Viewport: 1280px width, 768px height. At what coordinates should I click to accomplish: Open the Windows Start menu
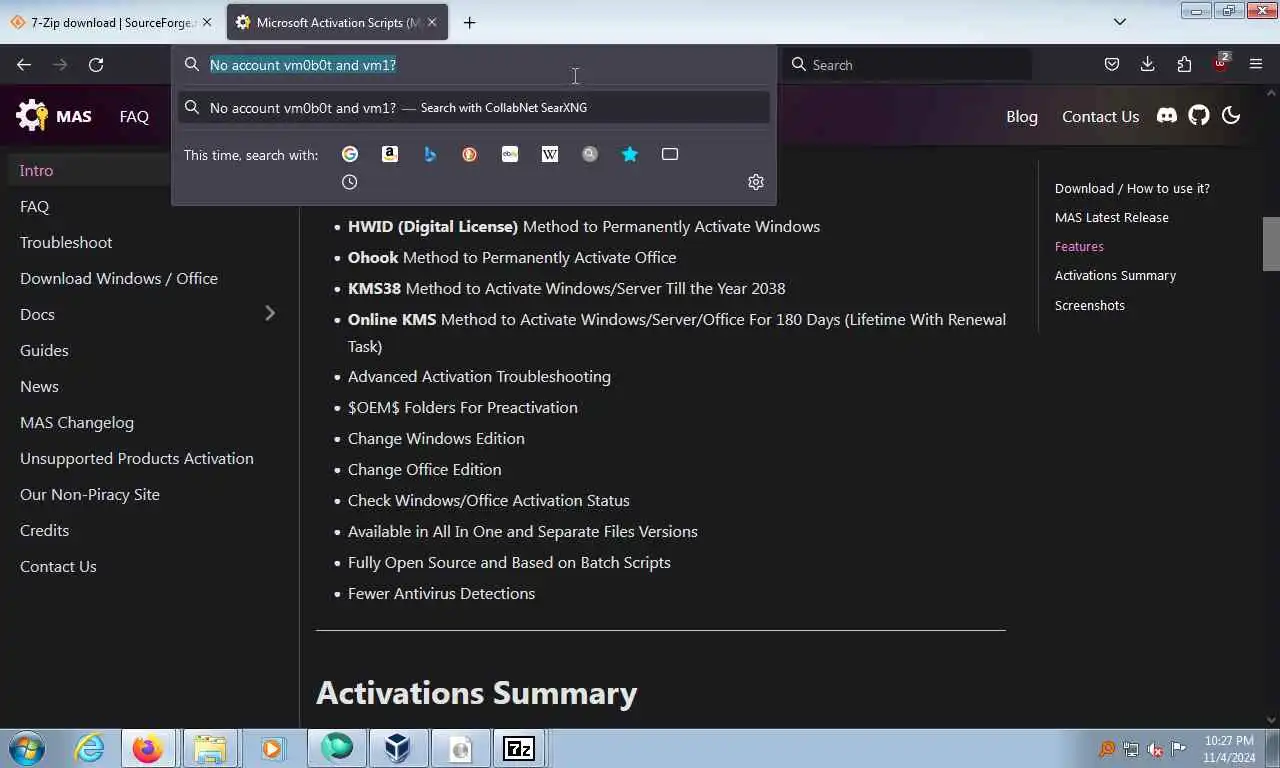26,748
